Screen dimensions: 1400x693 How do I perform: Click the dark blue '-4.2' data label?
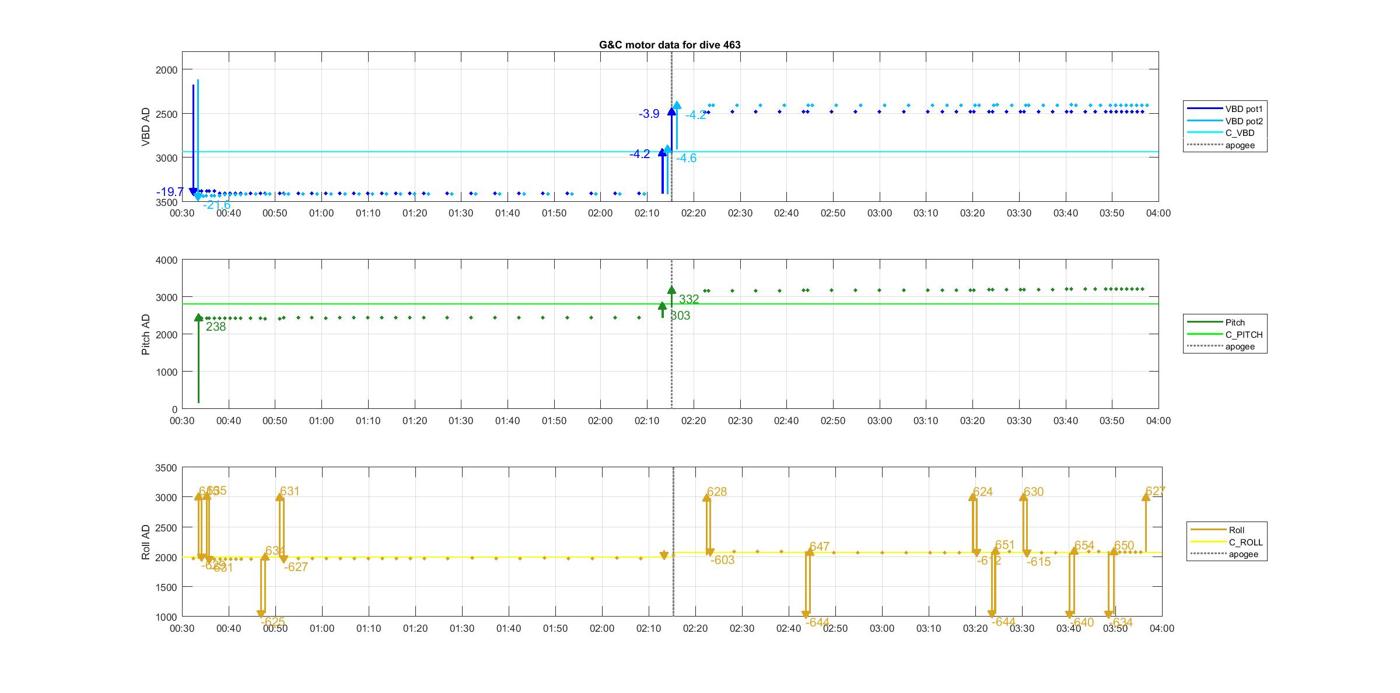(x=639, y=154)
